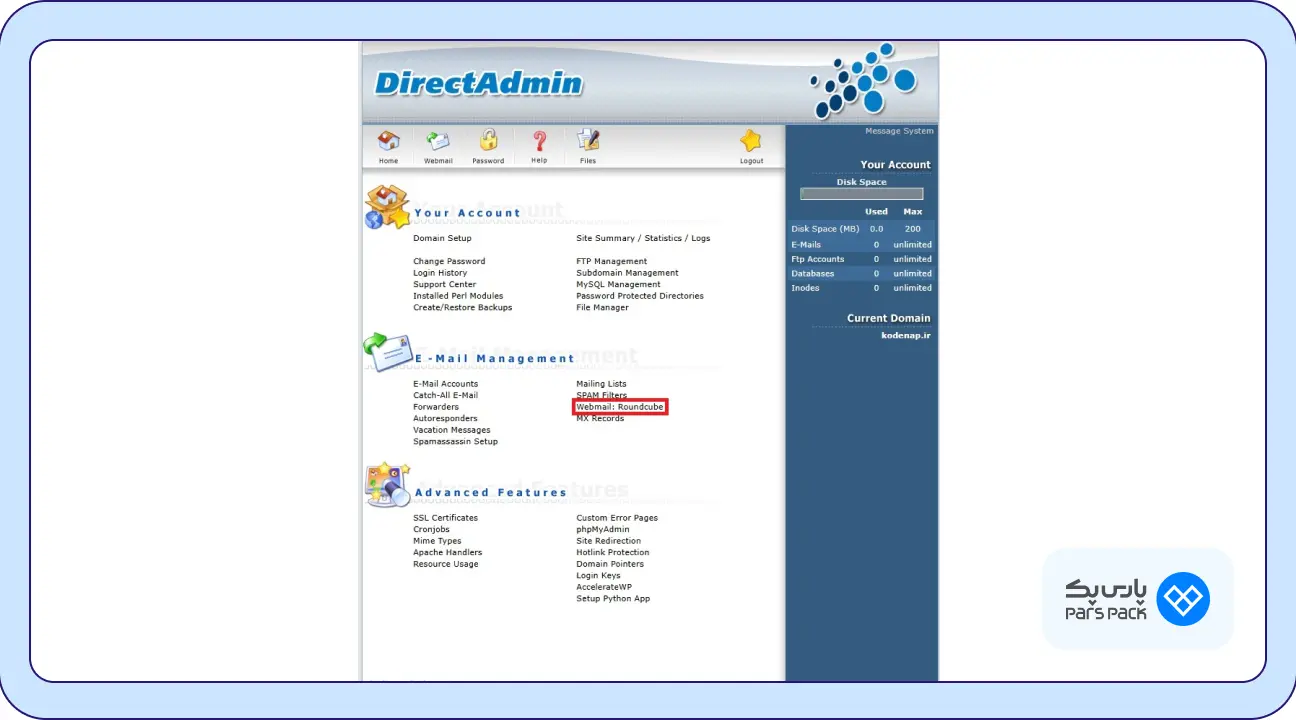This screenshot has width=1296, height=720.
Task: Launch phpMyAdmin
Action: click(x=603, y=529)
